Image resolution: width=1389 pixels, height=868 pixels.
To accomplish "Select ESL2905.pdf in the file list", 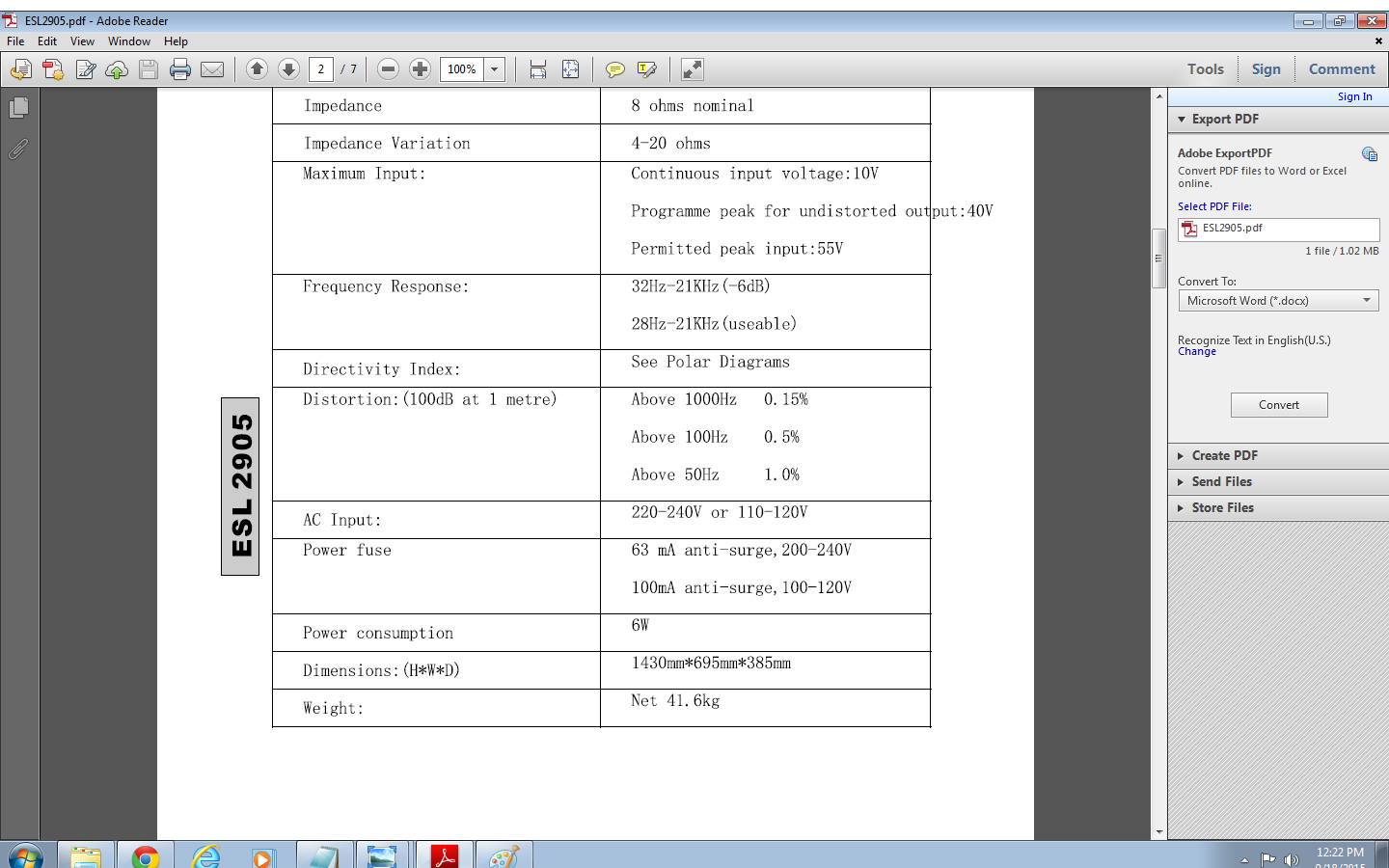I will (x=1278, y=229).
